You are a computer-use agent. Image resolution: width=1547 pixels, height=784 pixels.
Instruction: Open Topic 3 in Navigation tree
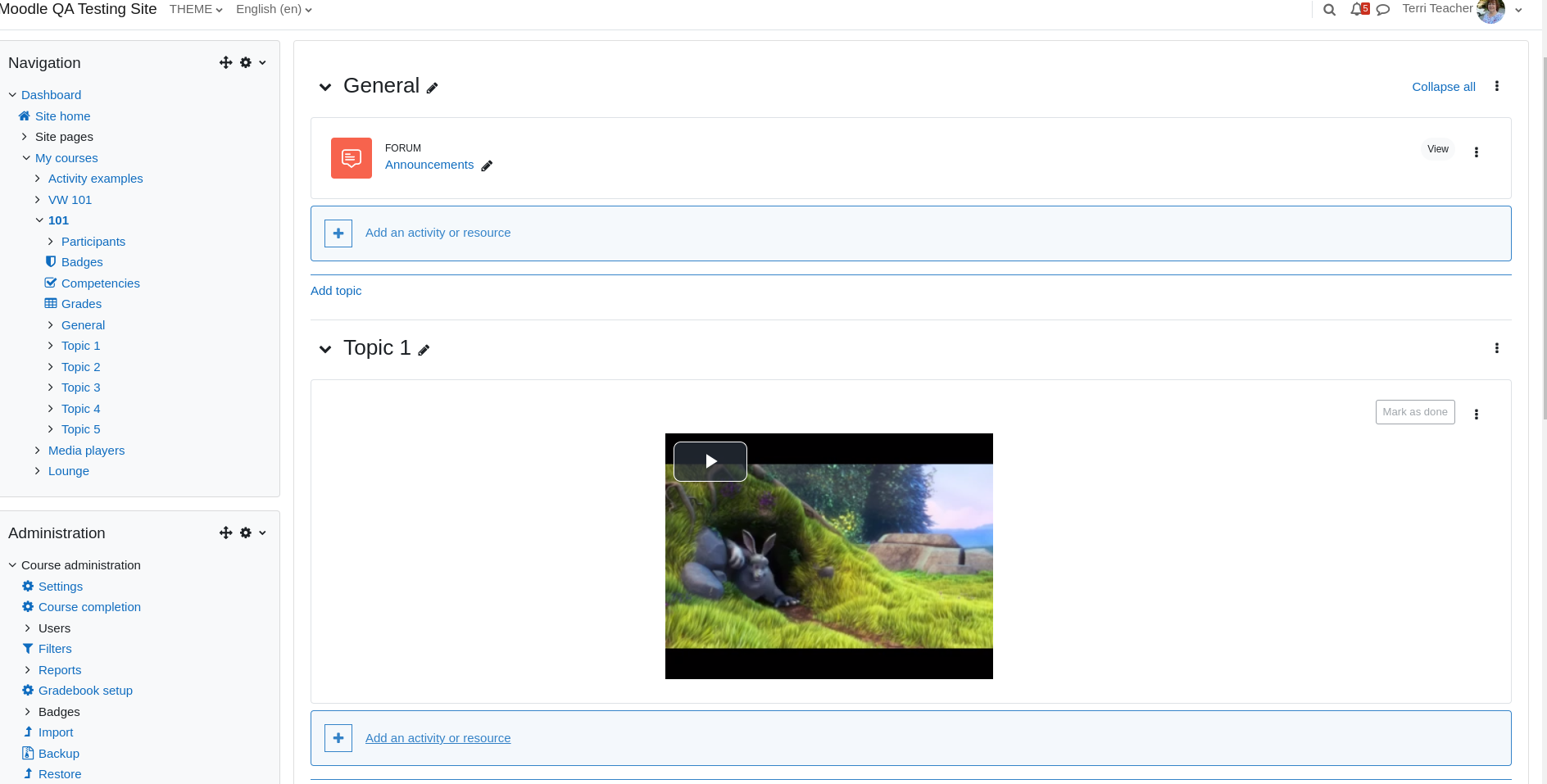pos(81,387)
